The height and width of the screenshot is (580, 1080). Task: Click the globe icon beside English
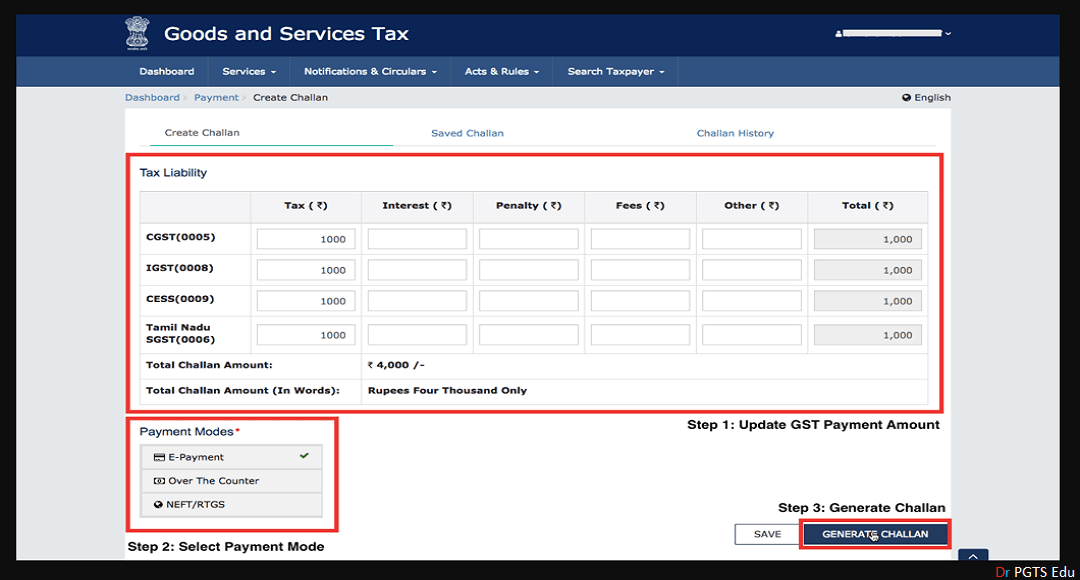point(906,98)
